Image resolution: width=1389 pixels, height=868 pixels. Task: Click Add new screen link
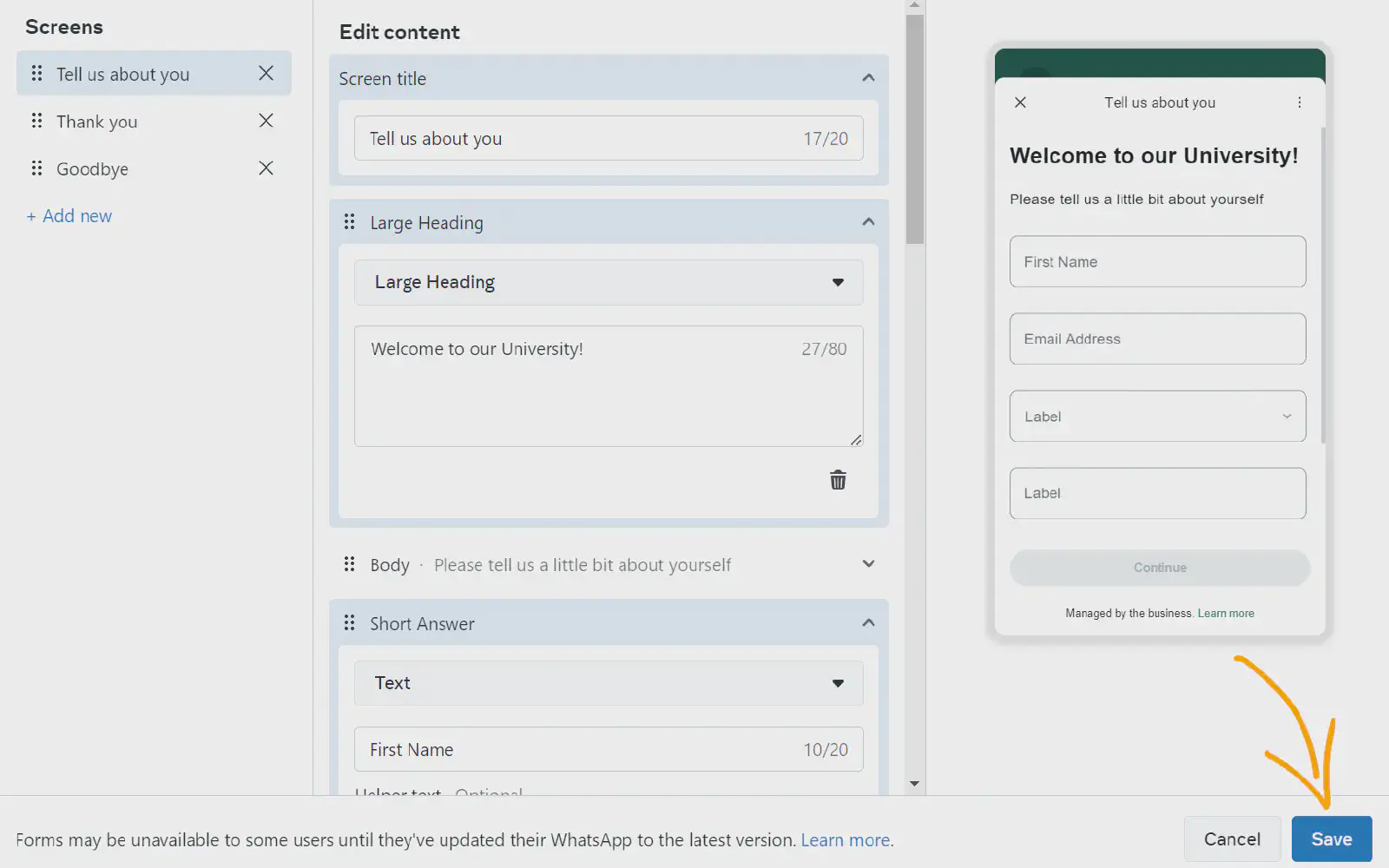pyautogui.click(x=69, y=216)
